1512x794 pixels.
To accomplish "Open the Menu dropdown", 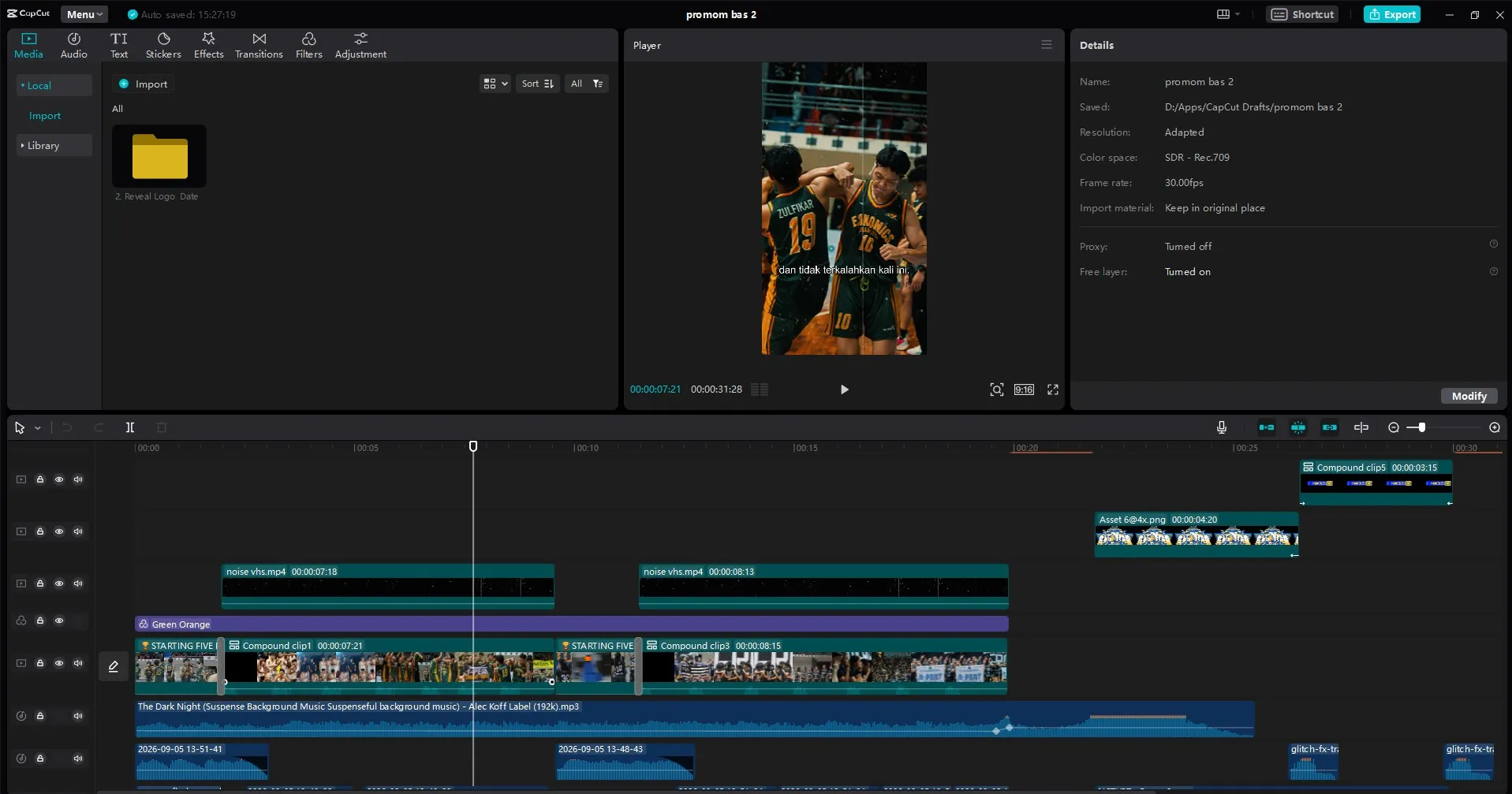I will 84,14.
